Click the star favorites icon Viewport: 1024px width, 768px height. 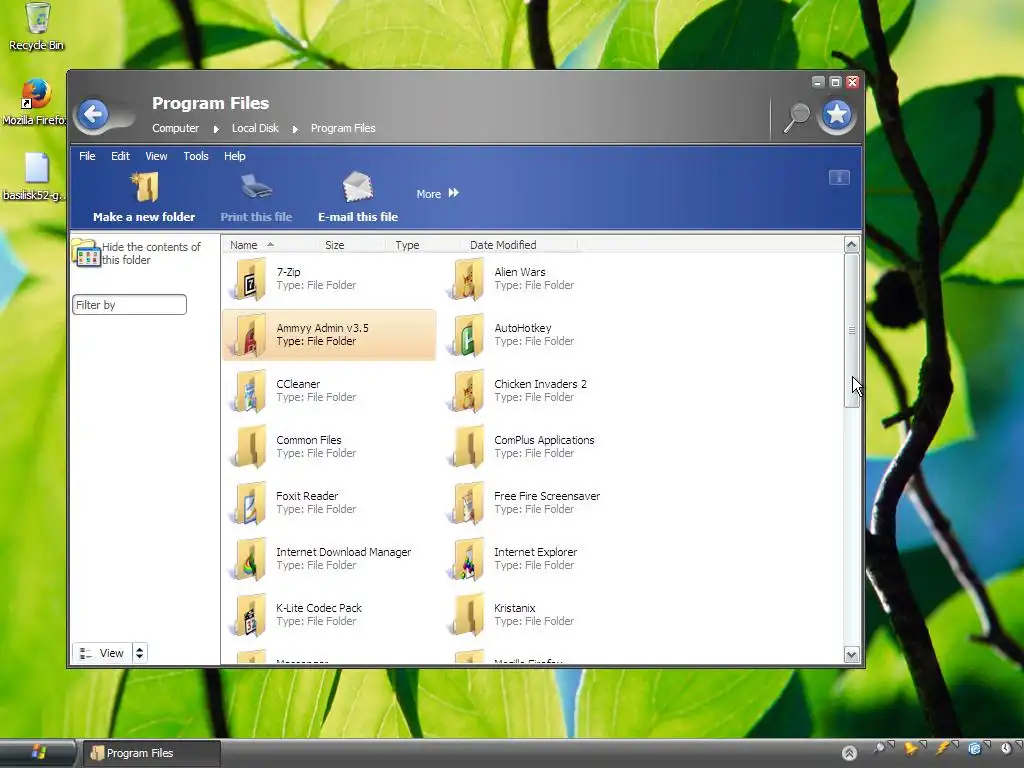click(837, 116)
